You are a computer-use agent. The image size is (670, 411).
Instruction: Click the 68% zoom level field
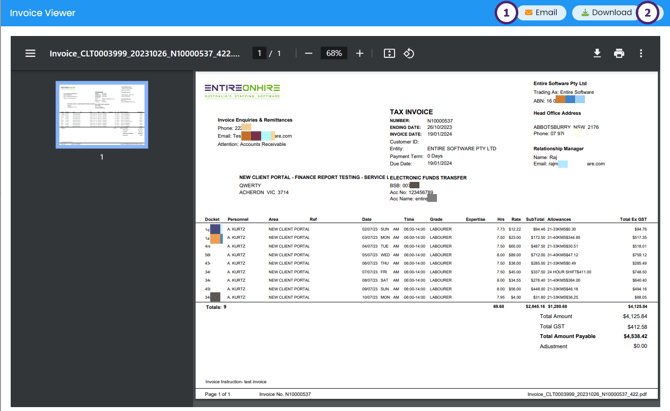coord(334,53)
